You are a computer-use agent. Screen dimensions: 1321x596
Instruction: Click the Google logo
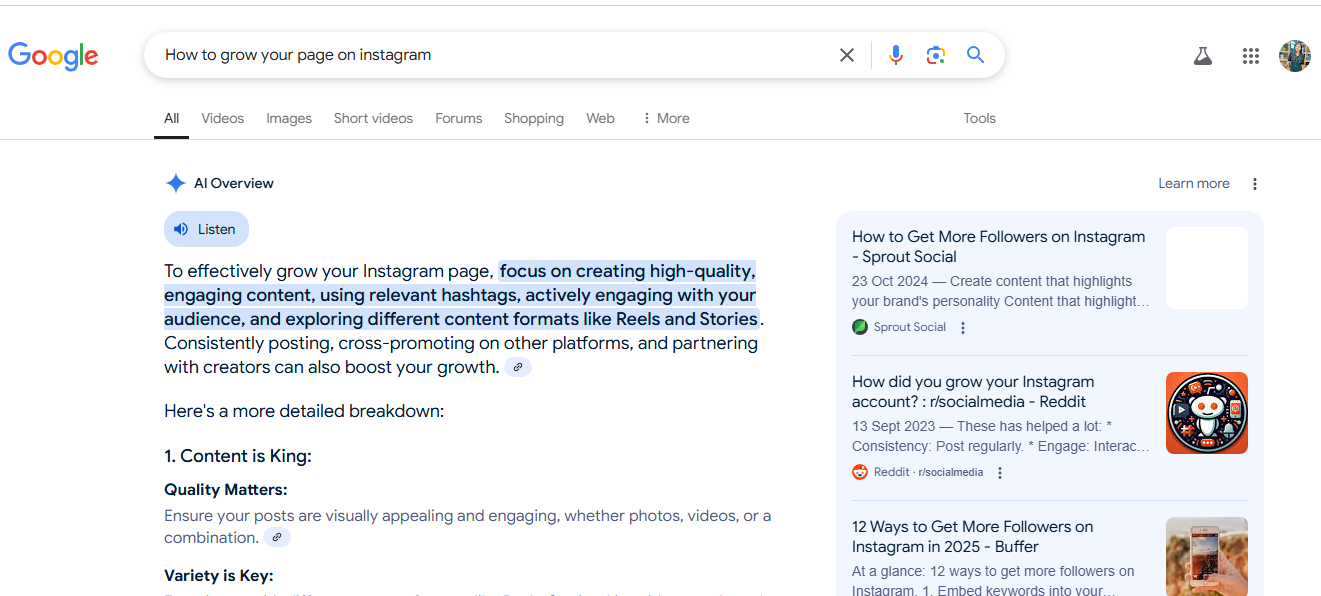[53, 55]
